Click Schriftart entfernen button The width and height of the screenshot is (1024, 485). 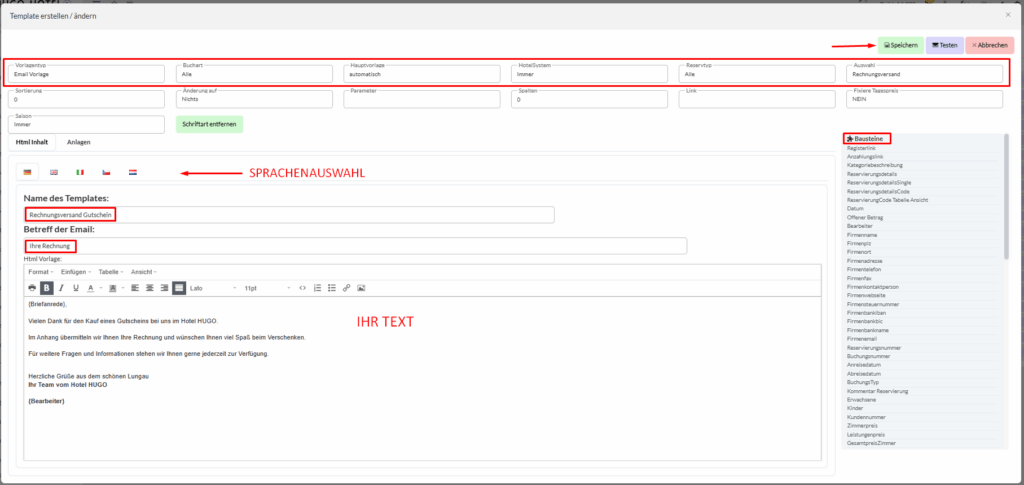[x=209, y=125]
